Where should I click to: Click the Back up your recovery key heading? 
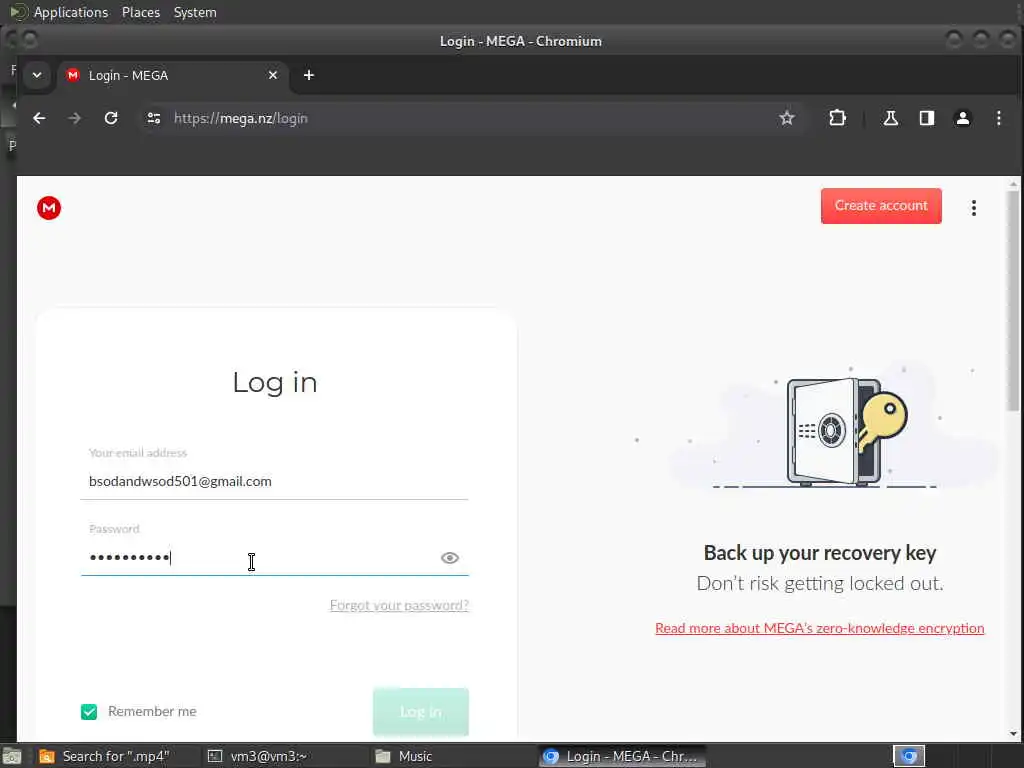coord(820,553)
